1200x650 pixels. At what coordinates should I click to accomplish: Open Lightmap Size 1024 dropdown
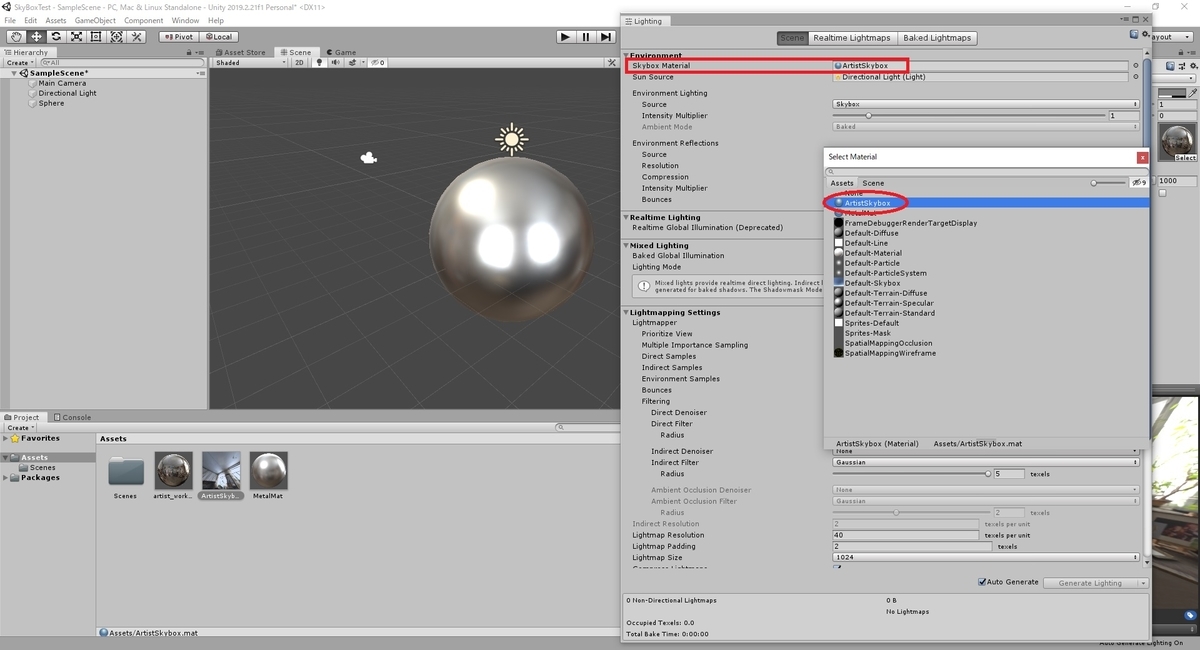coord(986,557)
